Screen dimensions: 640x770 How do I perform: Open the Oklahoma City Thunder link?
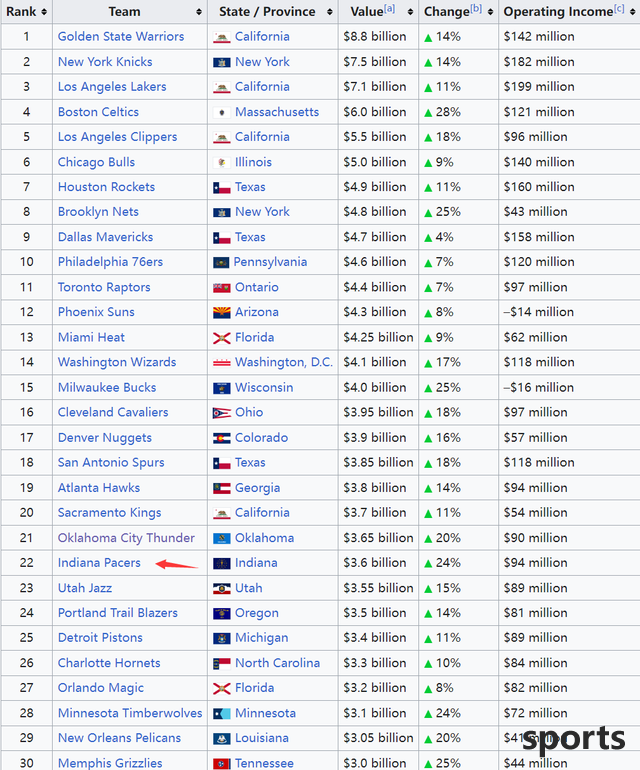[x=126, y=538]
